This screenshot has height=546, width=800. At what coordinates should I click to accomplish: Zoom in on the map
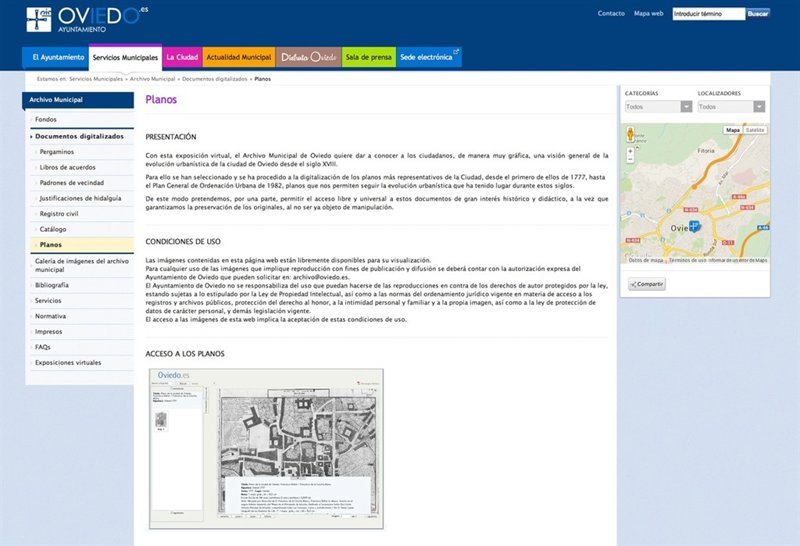[630, 151]
